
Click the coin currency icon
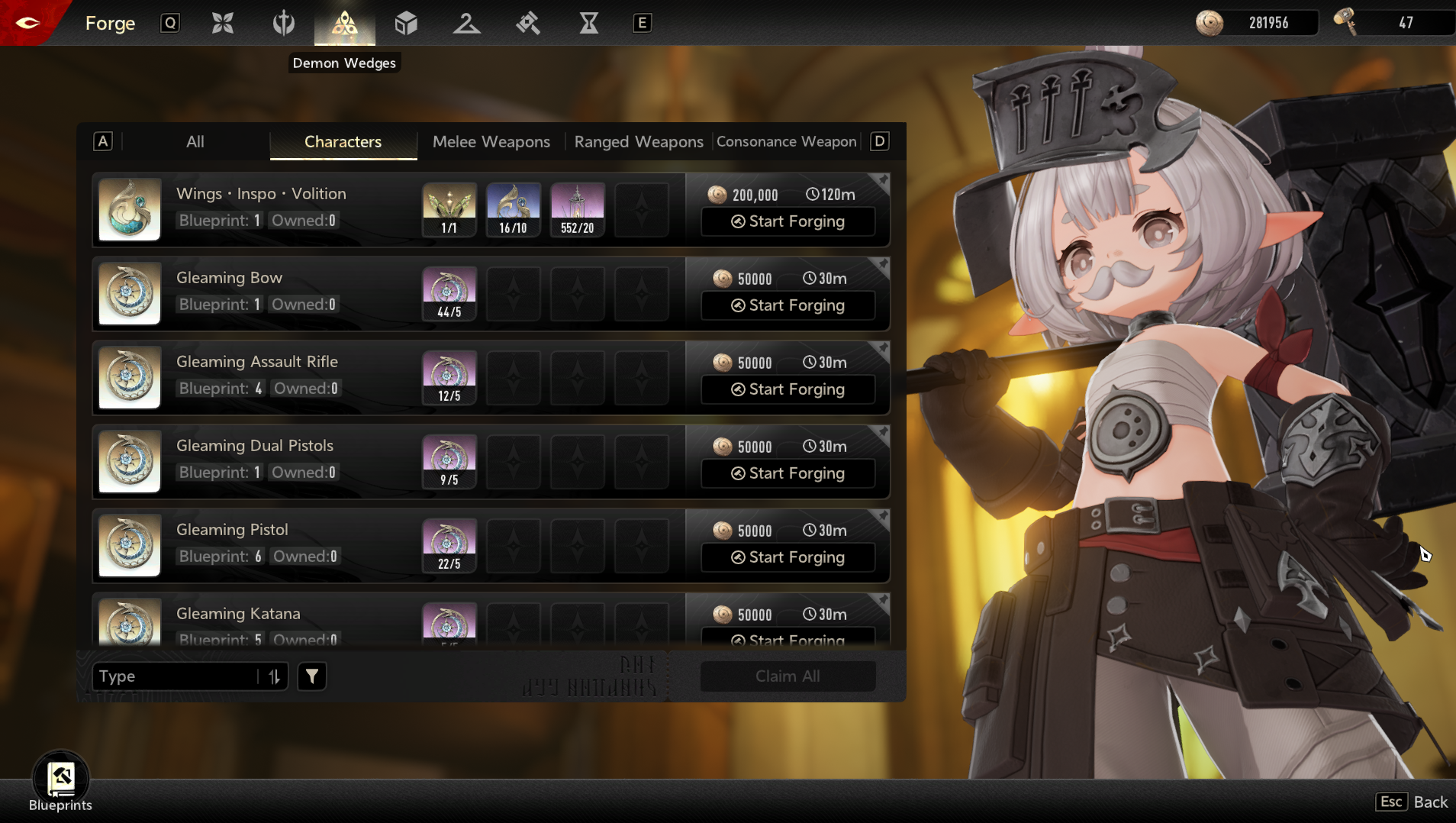[1210, 23]
